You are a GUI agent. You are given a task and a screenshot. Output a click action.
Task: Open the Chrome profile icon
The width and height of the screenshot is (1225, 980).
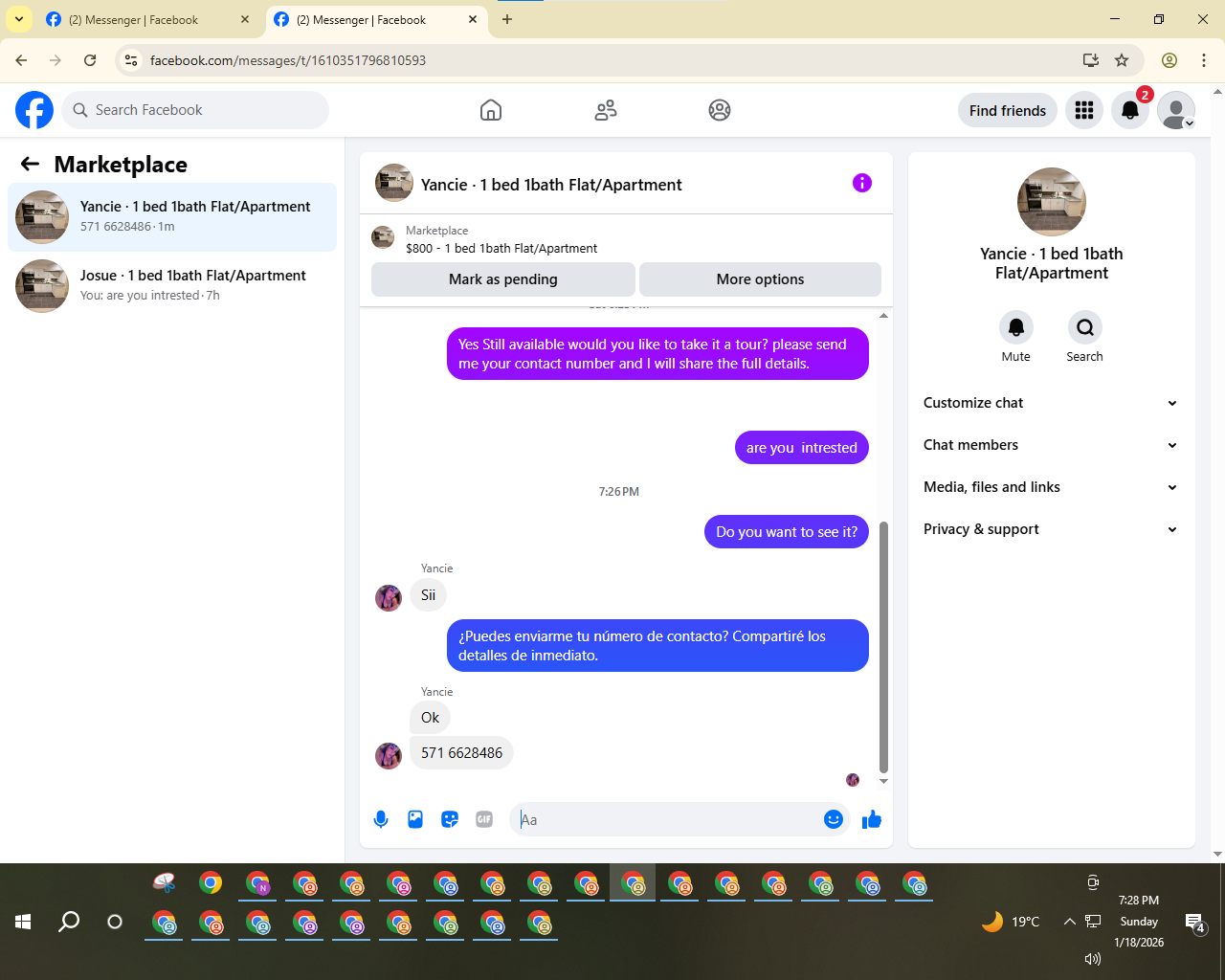pyautogui.click(x=1169, y=60)
